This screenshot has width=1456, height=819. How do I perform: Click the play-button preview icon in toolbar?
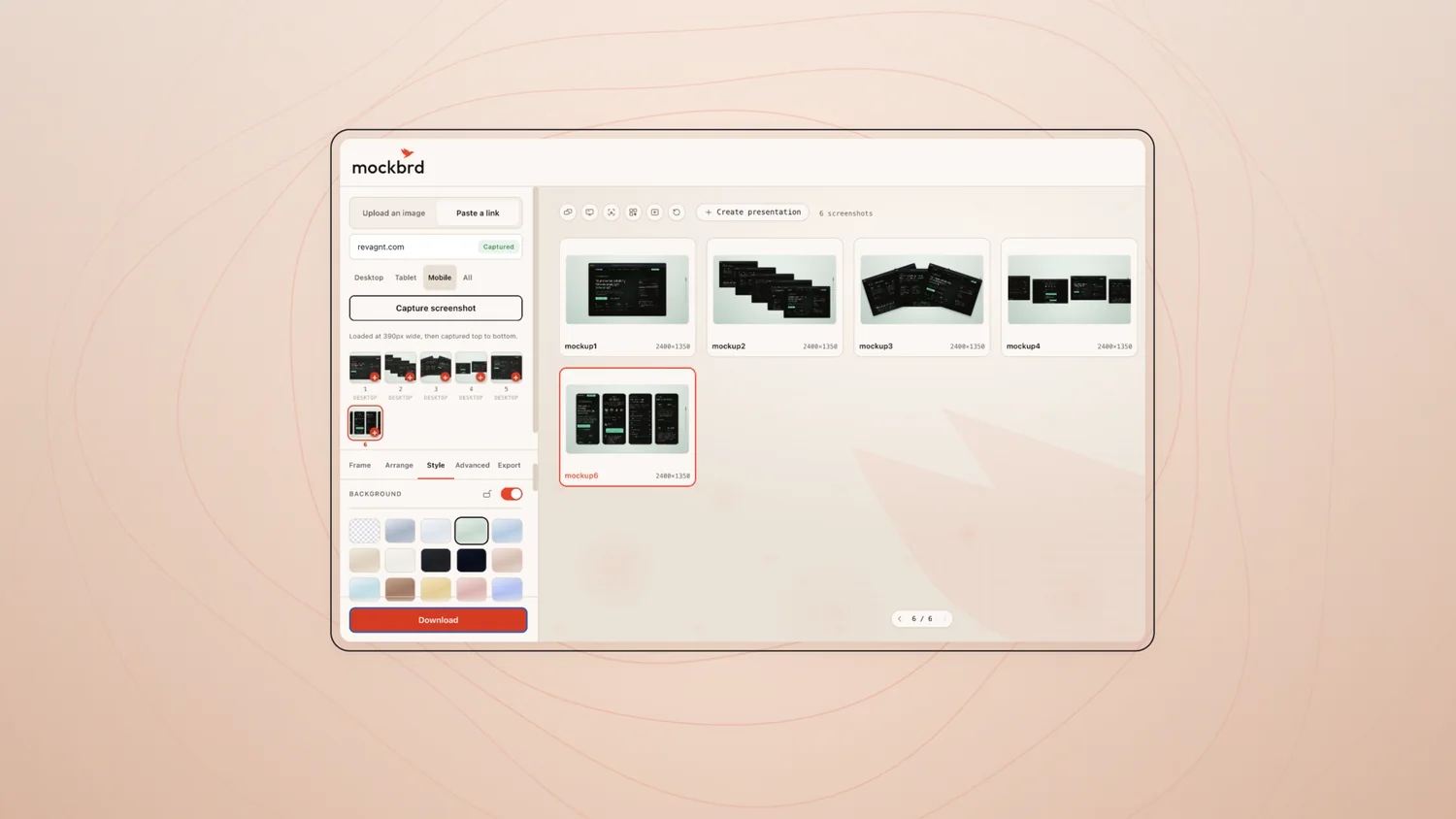[655, 213]
